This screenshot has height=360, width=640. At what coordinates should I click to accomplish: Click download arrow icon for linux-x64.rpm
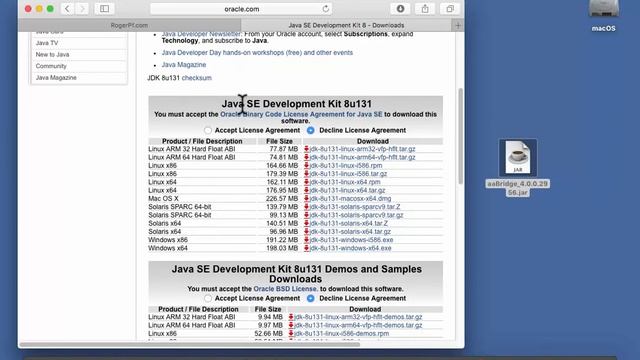point(306,182)
